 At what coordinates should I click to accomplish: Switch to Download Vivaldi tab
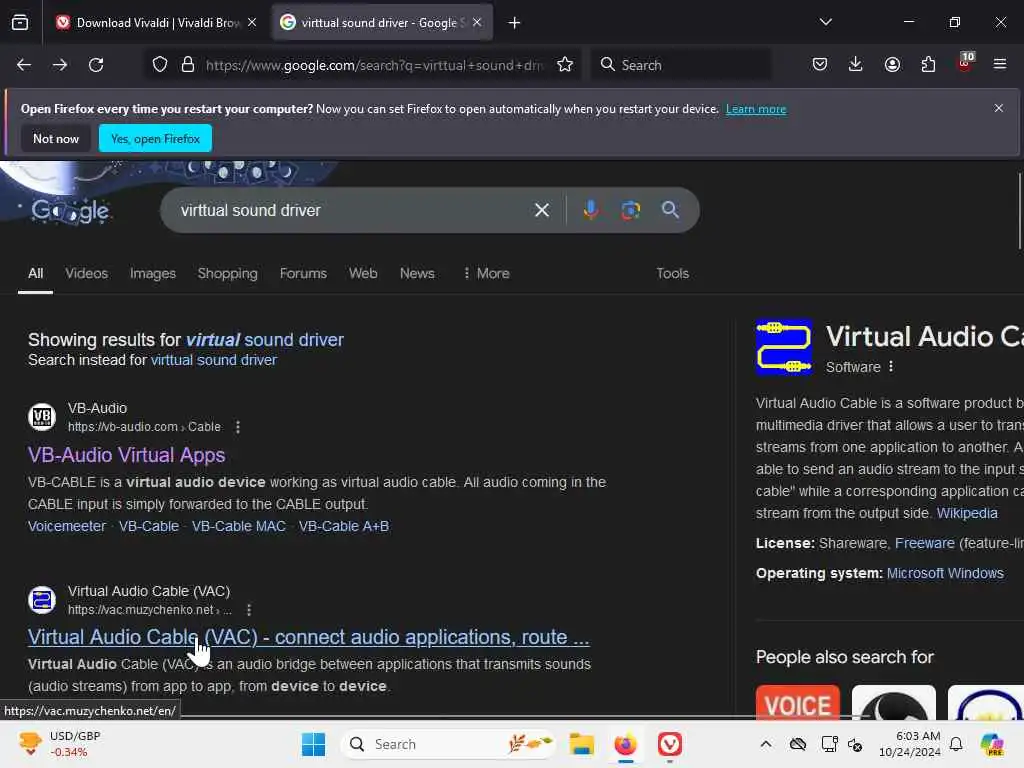[x=150, y=23]
